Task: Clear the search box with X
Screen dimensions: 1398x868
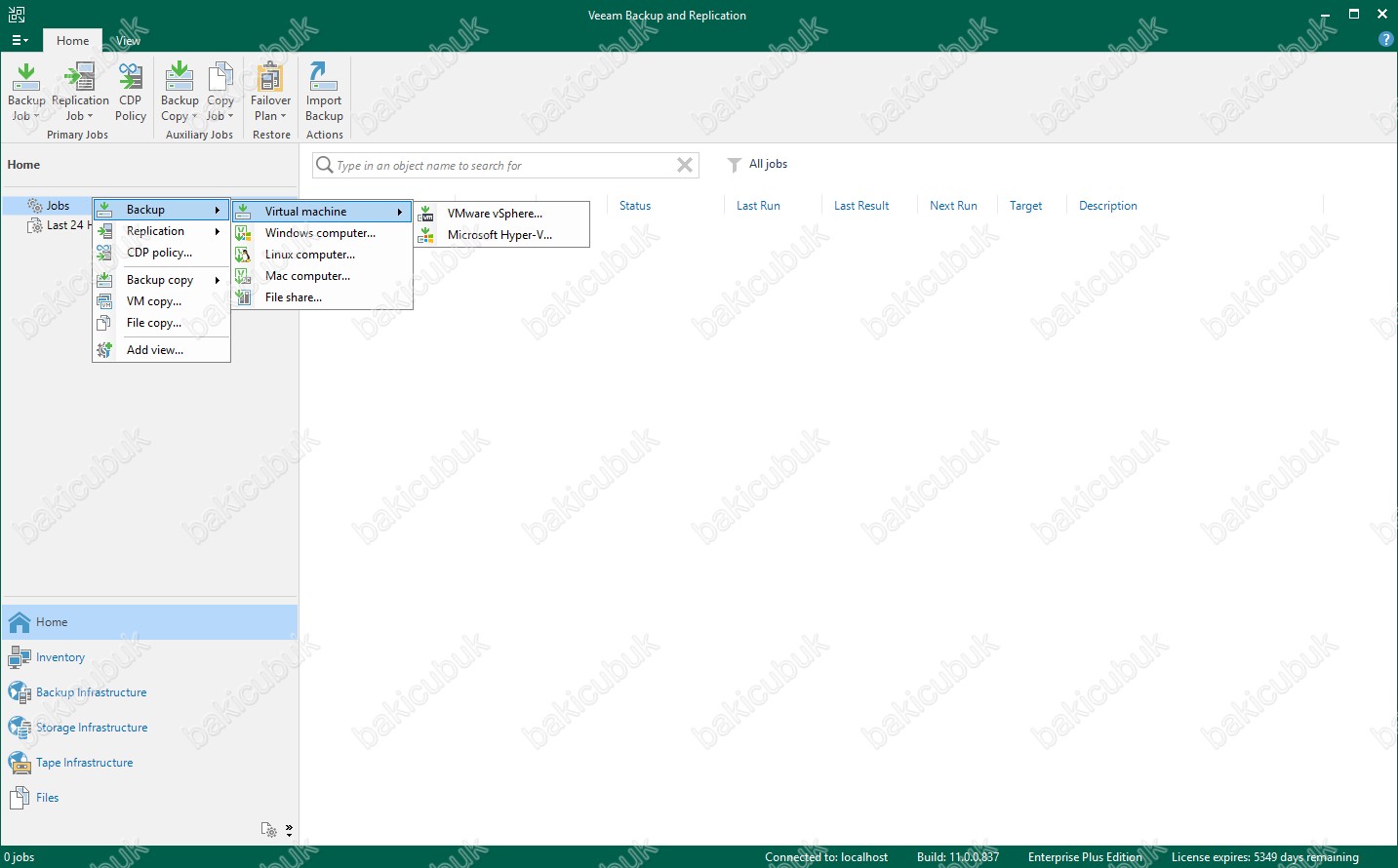Action: pos(685,165)
